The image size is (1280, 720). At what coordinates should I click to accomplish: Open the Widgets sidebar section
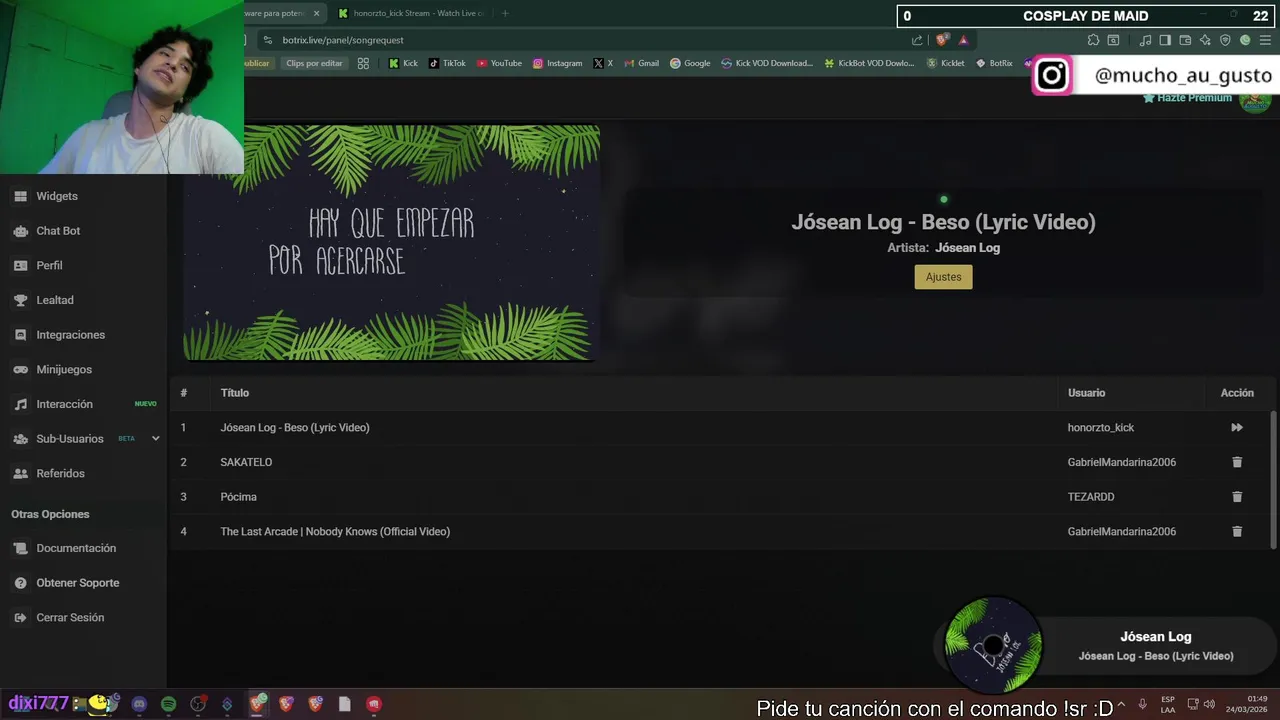click(56, 196)
